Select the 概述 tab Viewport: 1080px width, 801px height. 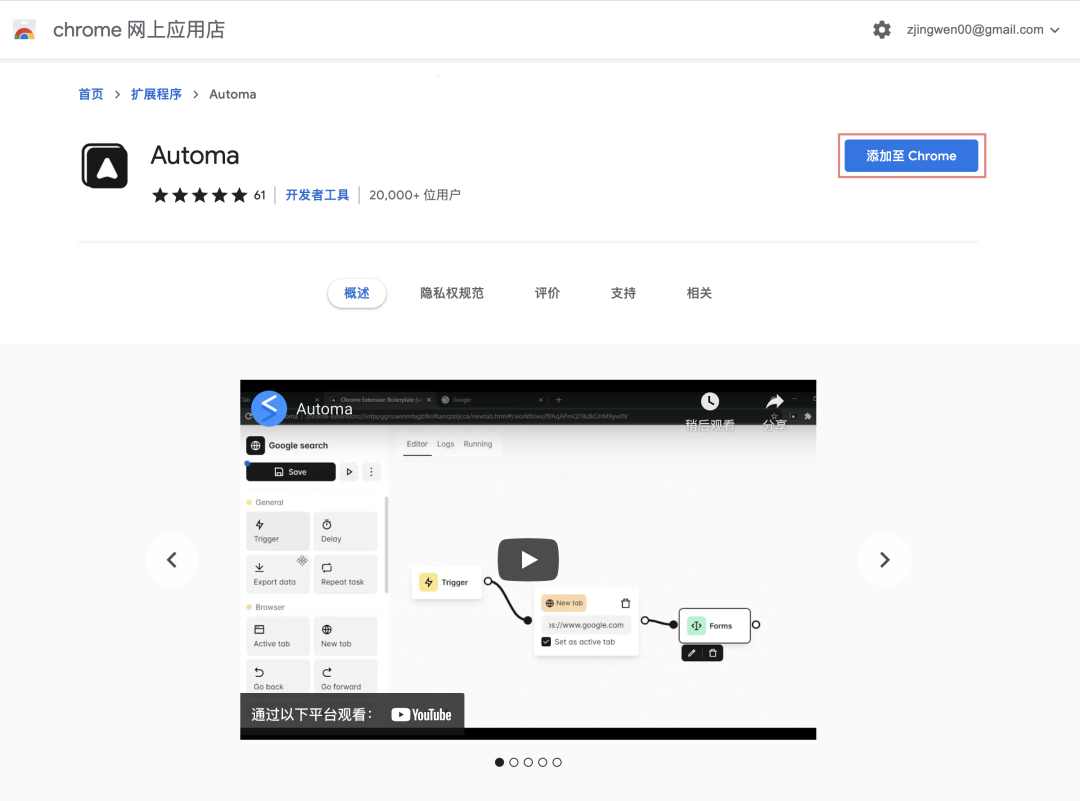point(357,293)
